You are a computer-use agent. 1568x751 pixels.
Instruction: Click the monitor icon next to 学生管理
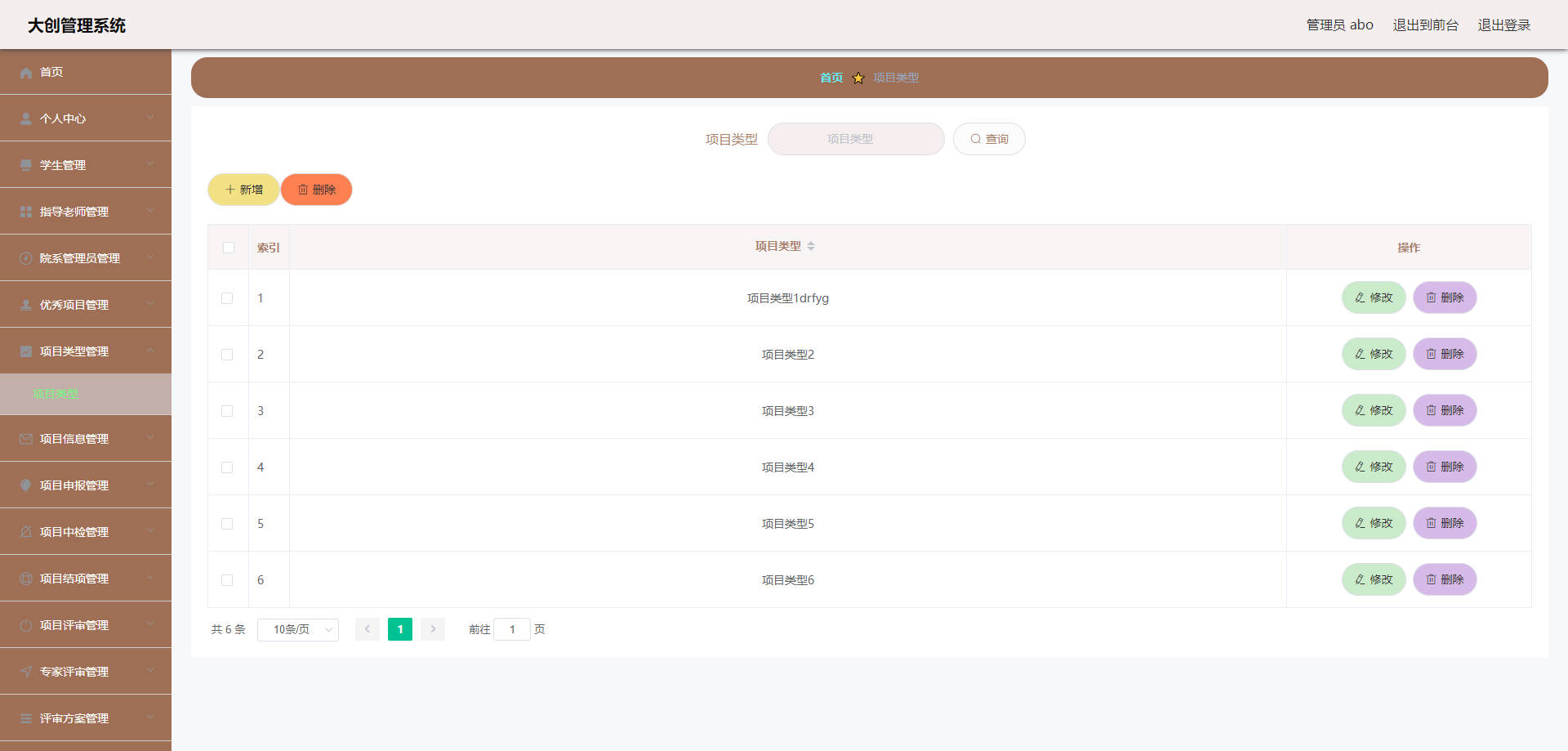point(26,165)
